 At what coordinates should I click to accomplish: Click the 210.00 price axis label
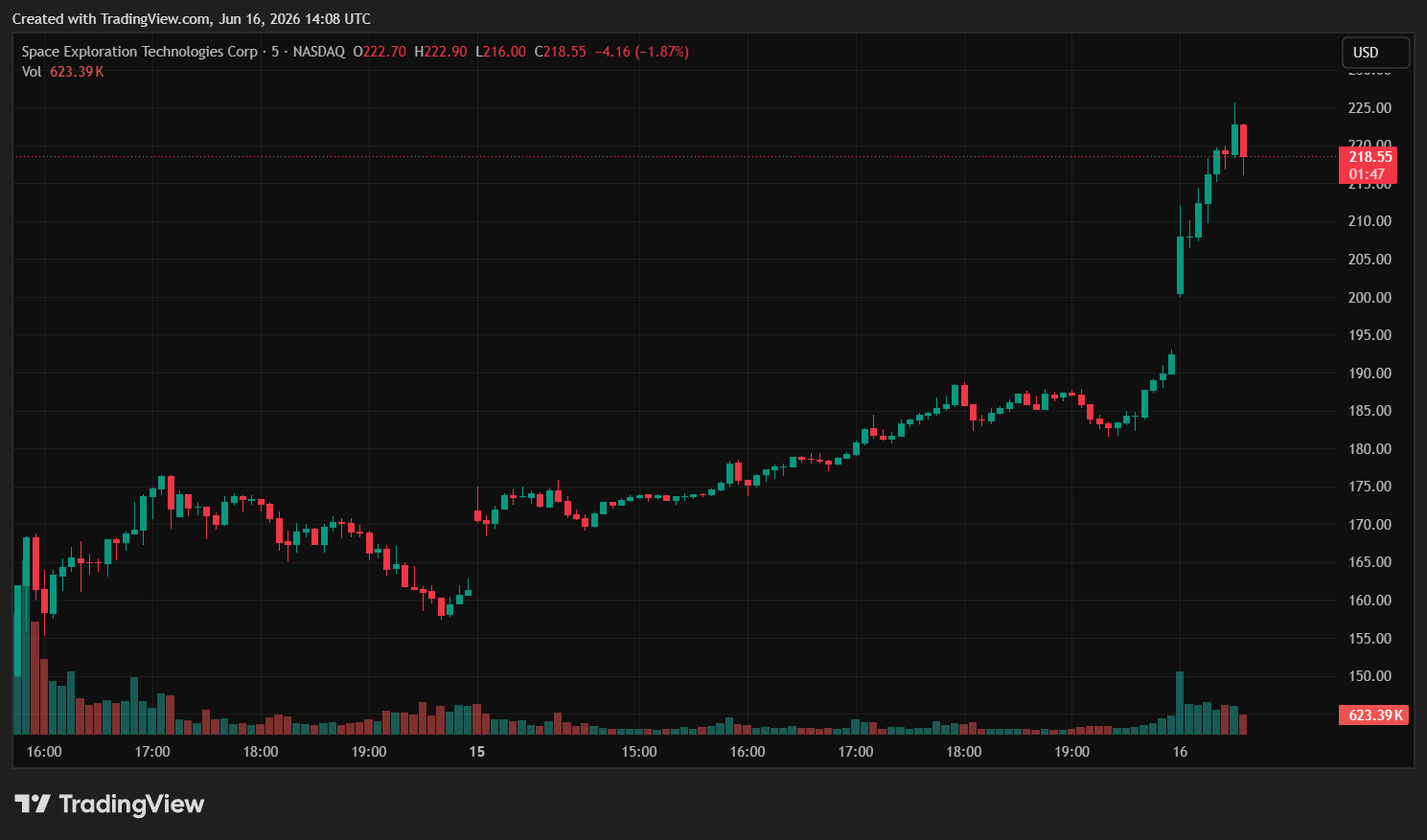[x=1369, y=221]
